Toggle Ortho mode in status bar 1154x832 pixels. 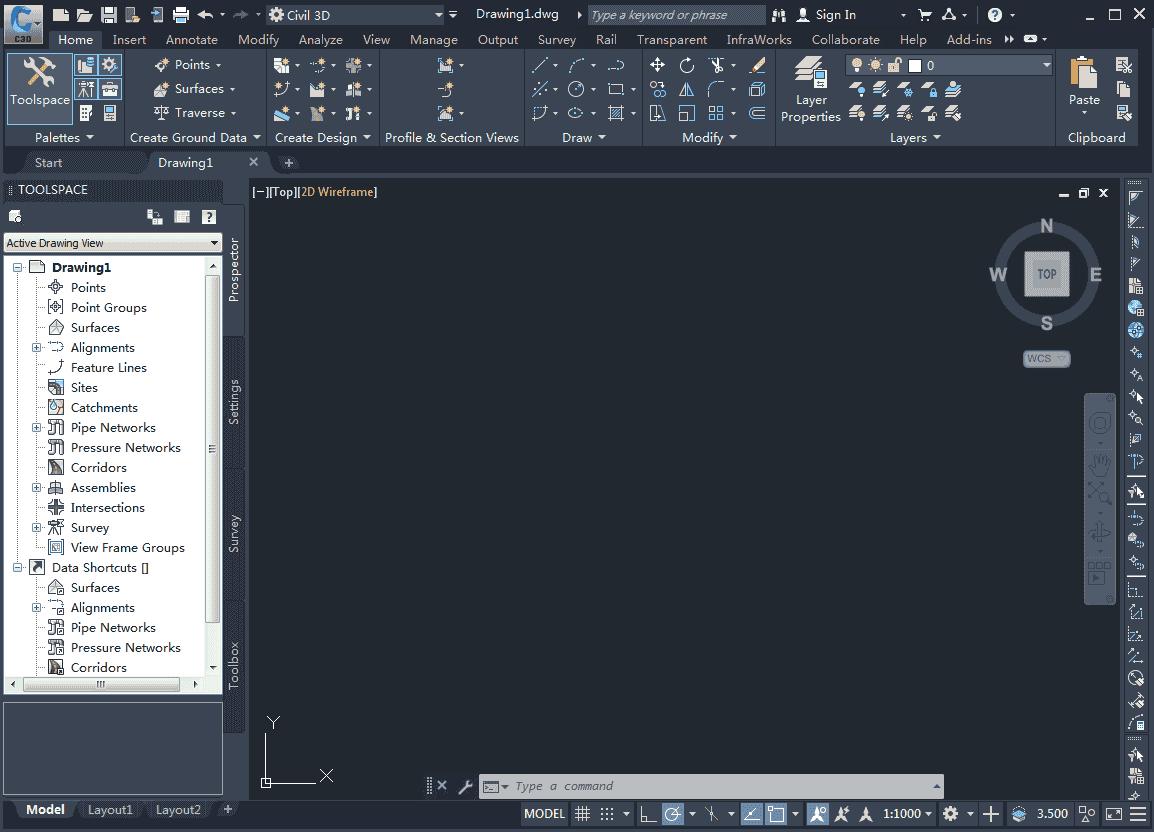pos(648,814)
